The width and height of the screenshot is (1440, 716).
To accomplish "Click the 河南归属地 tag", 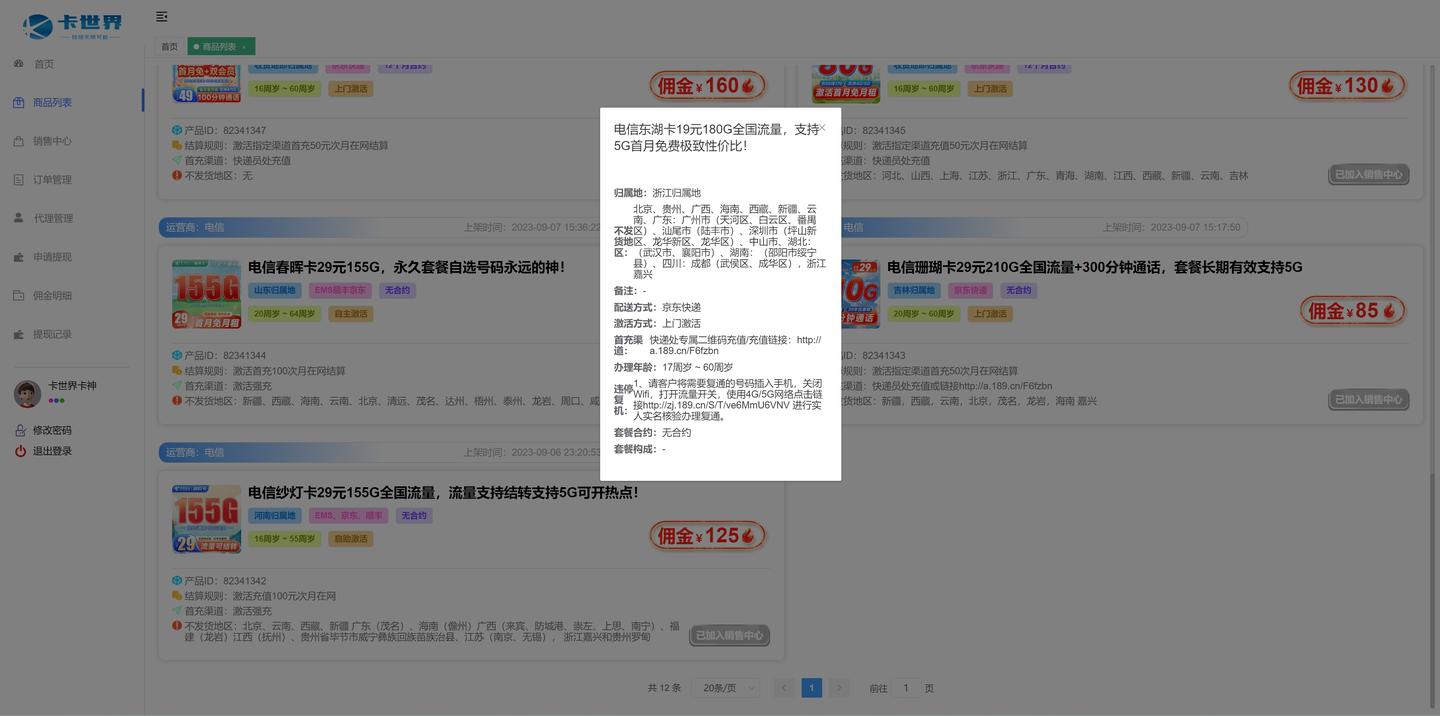I will 275,516.
